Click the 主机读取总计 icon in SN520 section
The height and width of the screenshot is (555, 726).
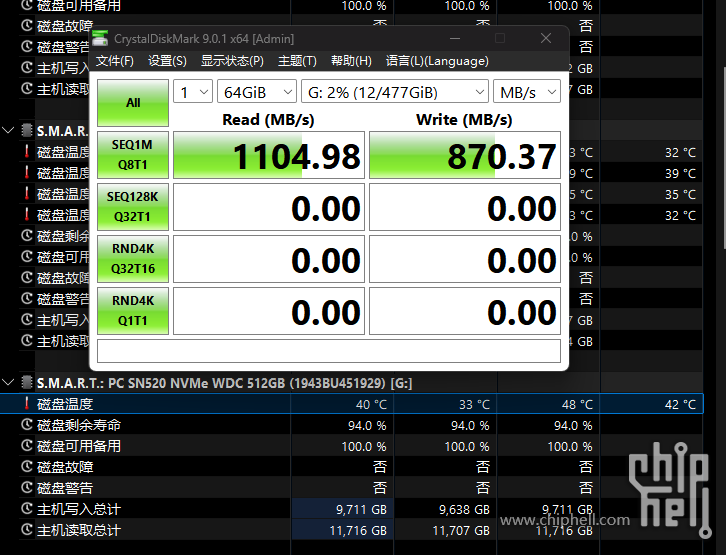tap(27, 530)
